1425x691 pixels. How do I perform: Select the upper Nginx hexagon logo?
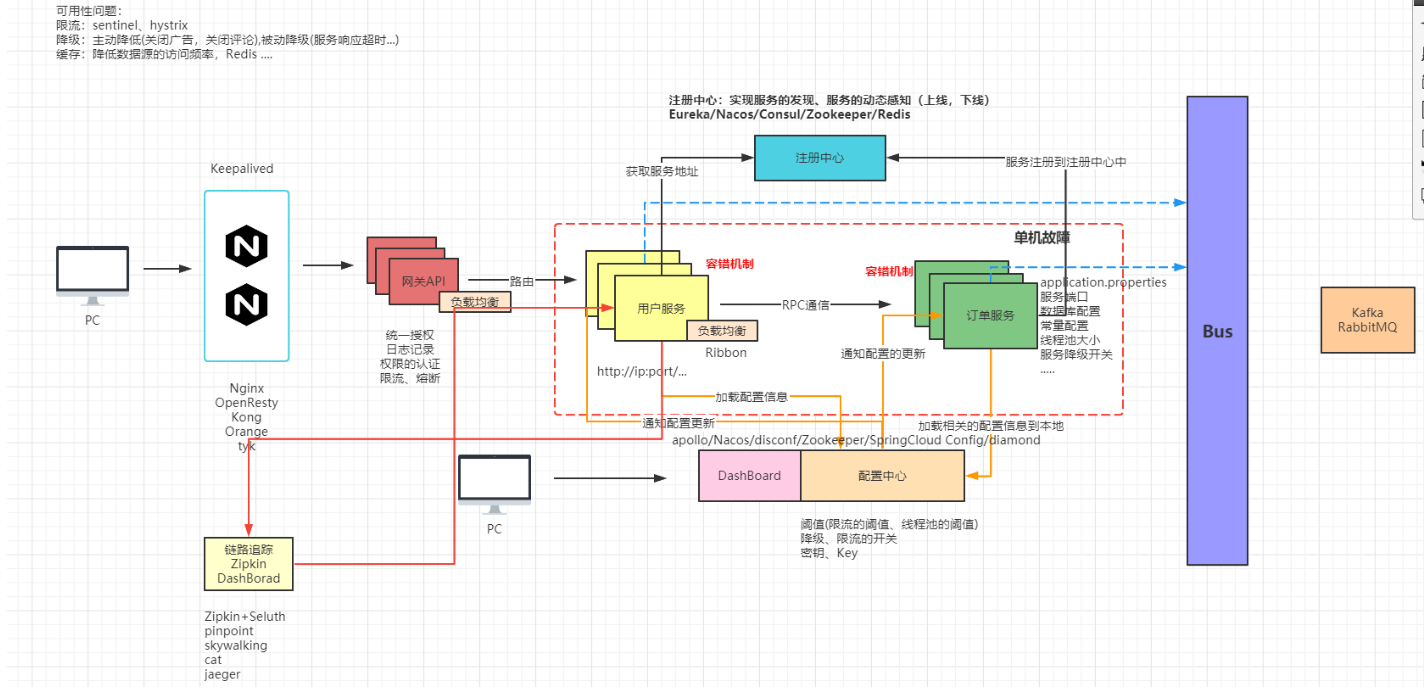pyautogui.click(x=246, y=246)
